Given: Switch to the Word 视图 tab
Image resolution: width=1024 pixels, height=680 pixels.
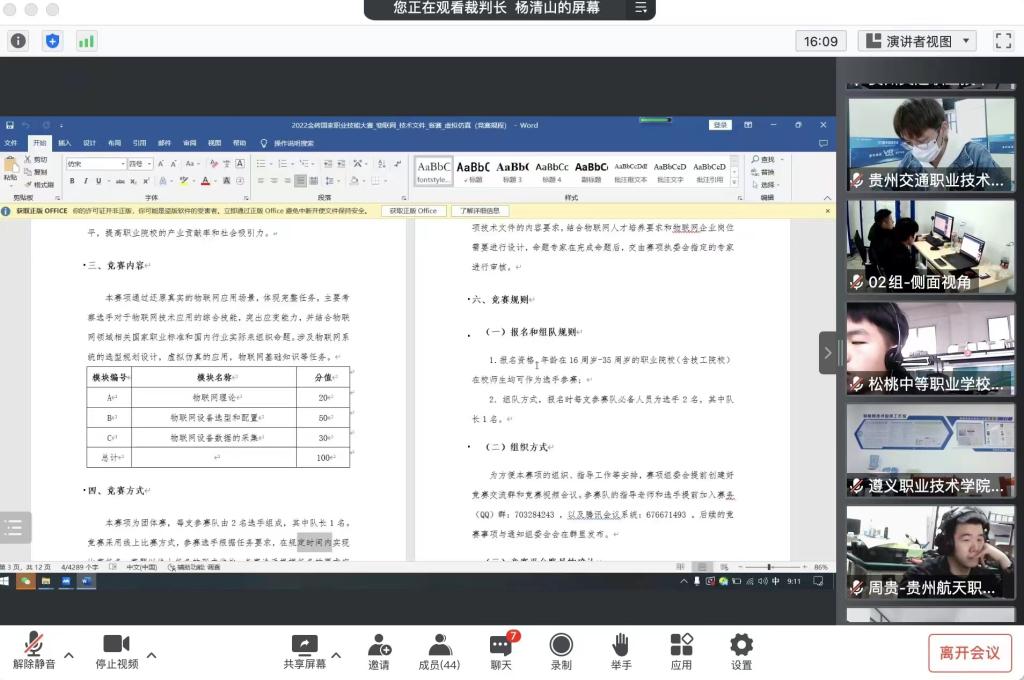Looking at the screenshot, I should tap(214, 143).
